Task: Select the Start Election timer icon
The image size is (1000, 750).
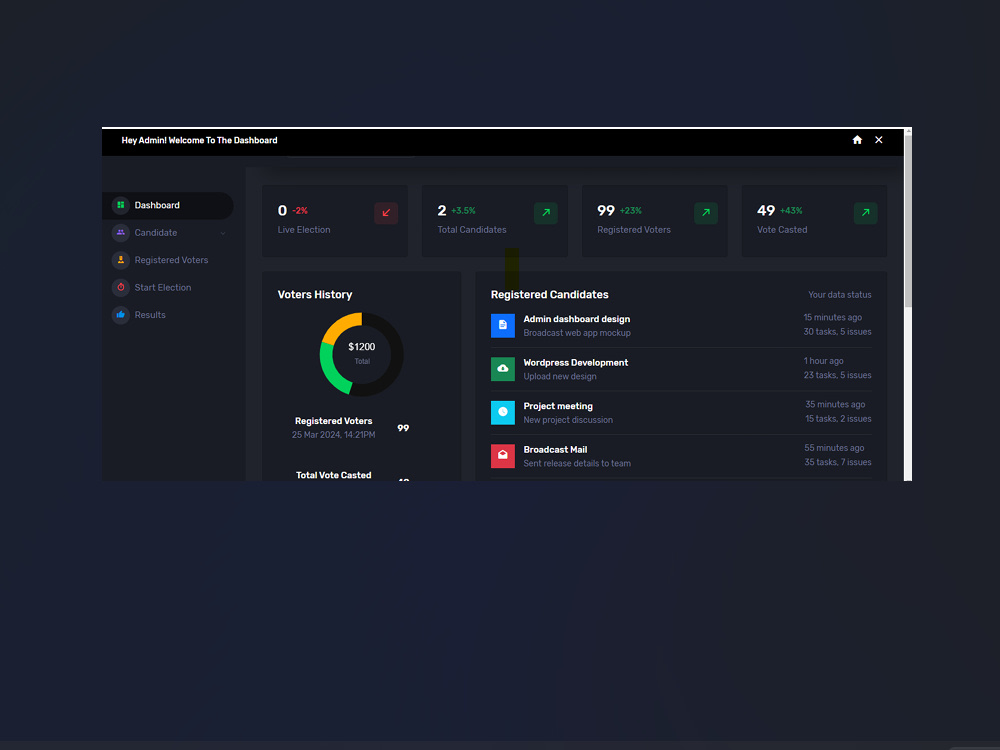Action: pyautogui.click(x=121, y=287)
